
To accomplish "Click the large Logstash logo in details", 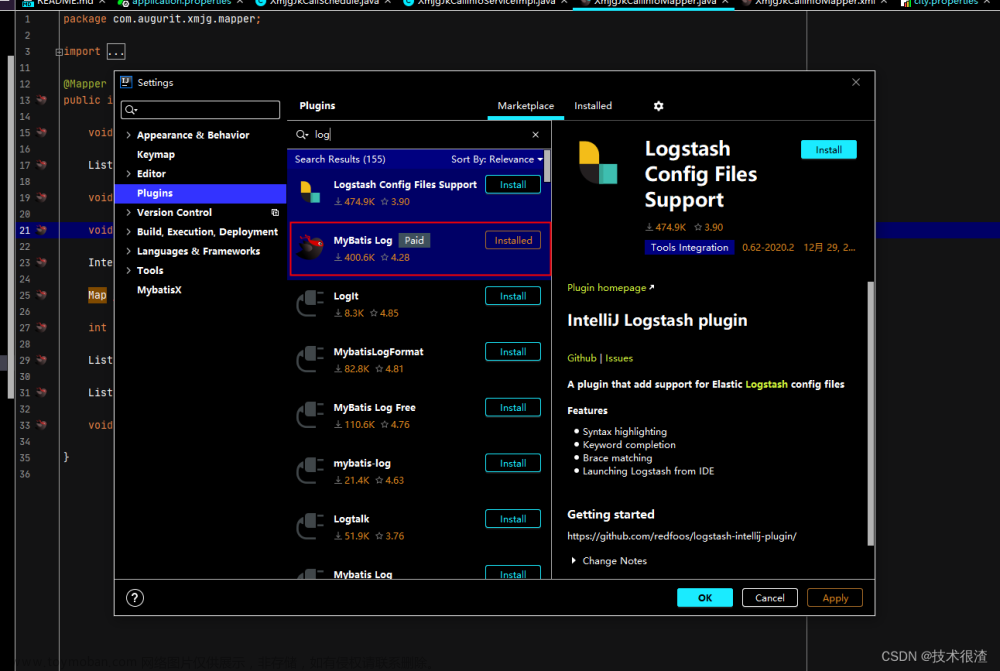I will (x=598, y=163).
